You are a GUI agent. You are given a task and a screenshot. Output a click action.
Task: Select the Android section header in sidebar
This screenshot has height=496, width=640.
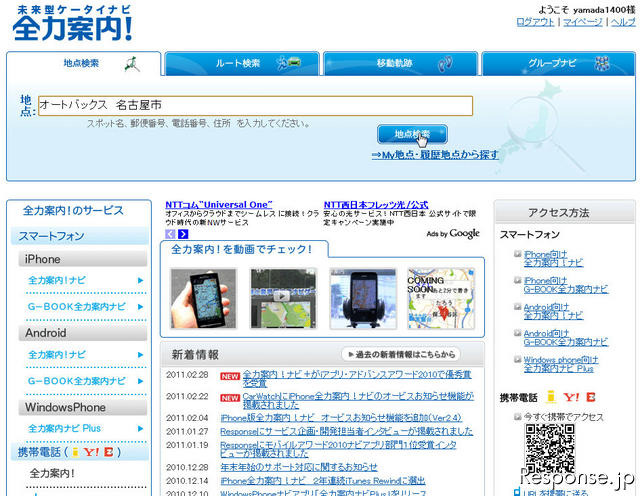pos(83,333)
